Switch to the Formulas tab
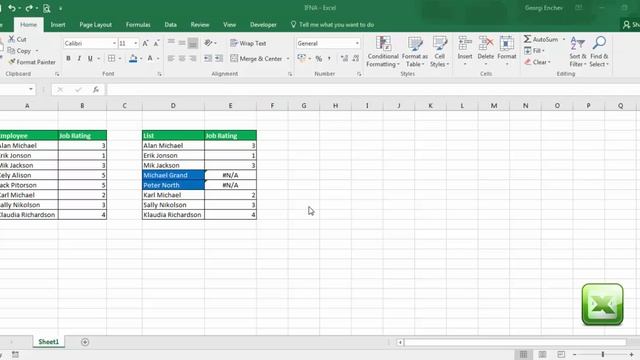Viewport: 640px width, 360px height. [x=138, y=25]
